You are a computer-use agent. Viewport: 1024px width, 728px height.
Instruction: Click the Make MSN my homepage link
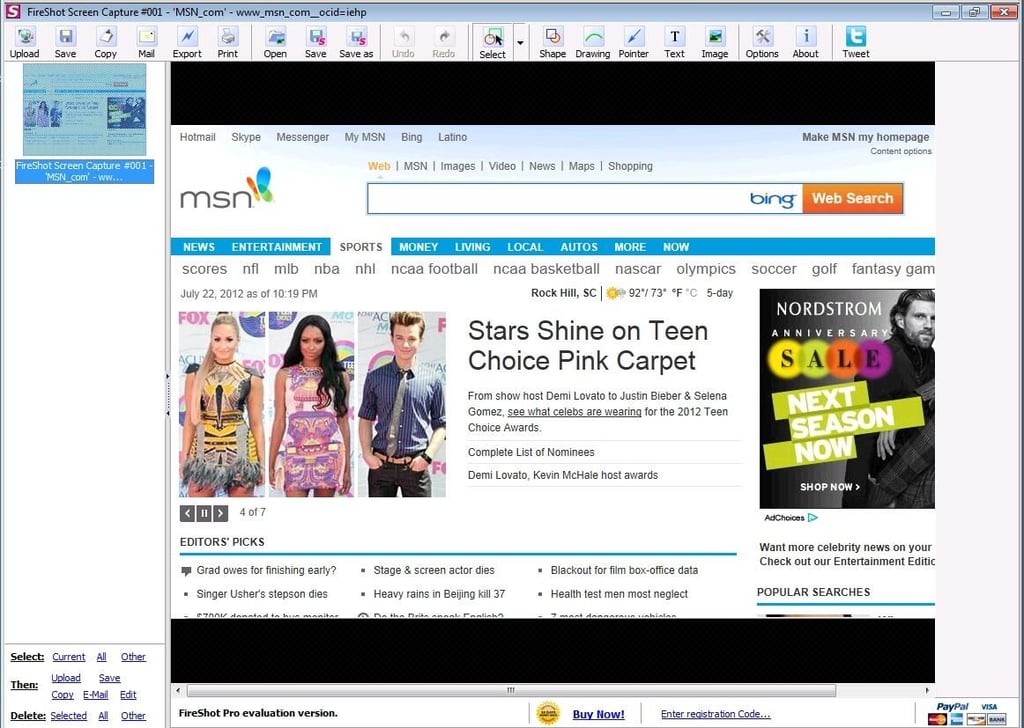(865, 137)
